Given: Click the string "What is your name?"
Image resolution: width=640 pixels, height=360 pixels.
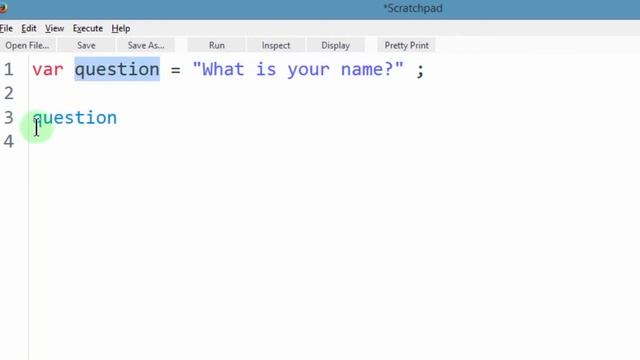Looking at the screenshot, I should tap(298, 70).
